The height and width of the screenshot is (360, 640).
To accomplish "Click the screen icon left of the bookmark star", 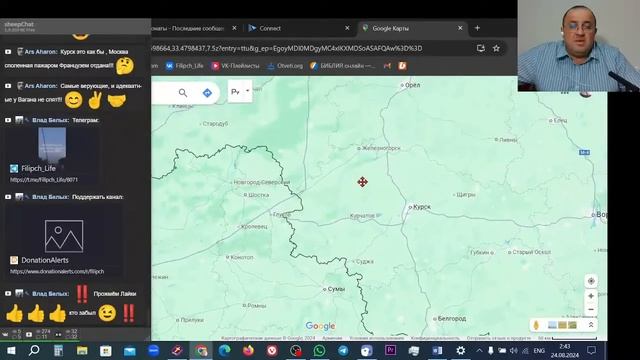I will [x=481, y=49].
